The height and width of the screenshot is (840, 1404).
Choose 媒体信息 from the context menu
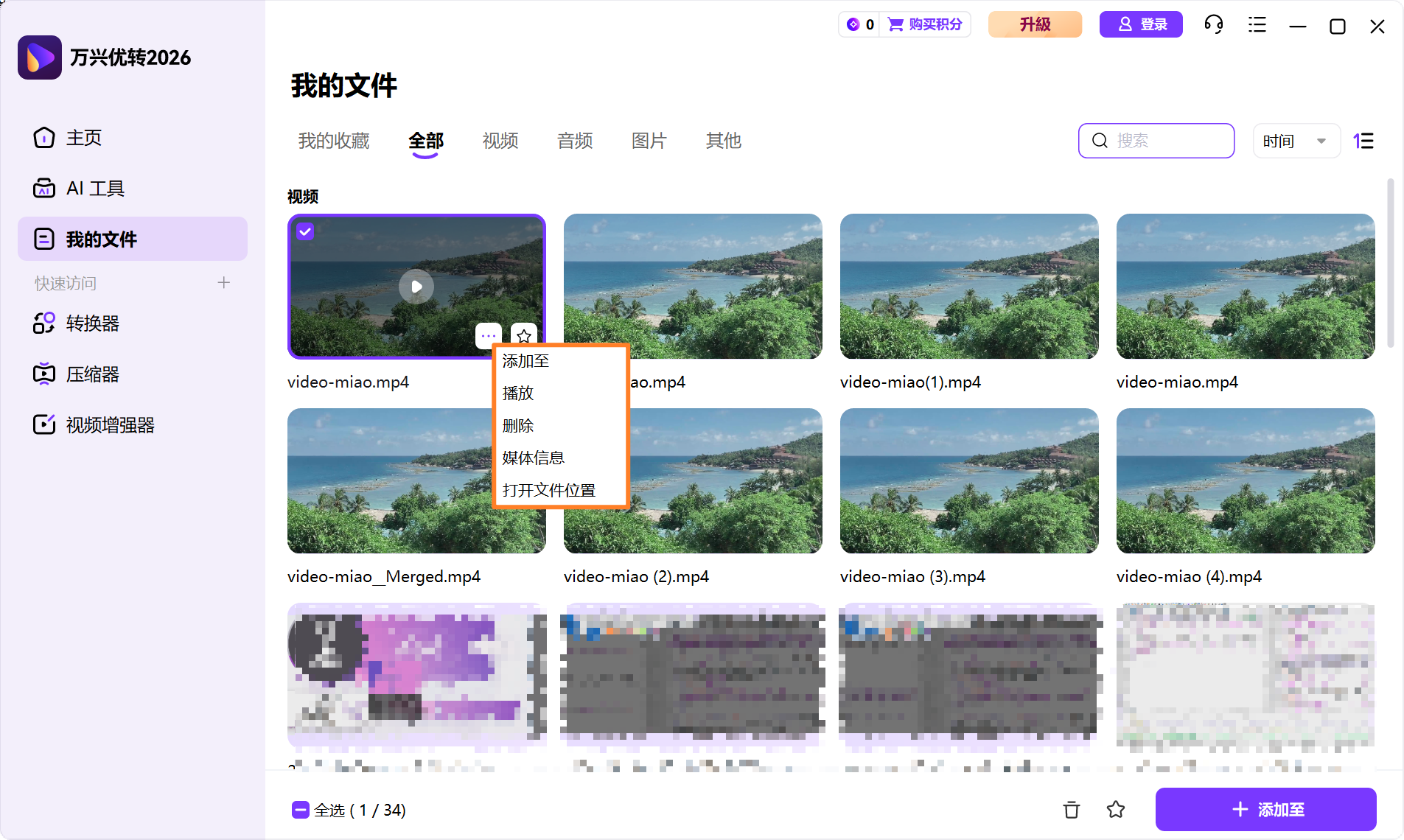(532, 457)
